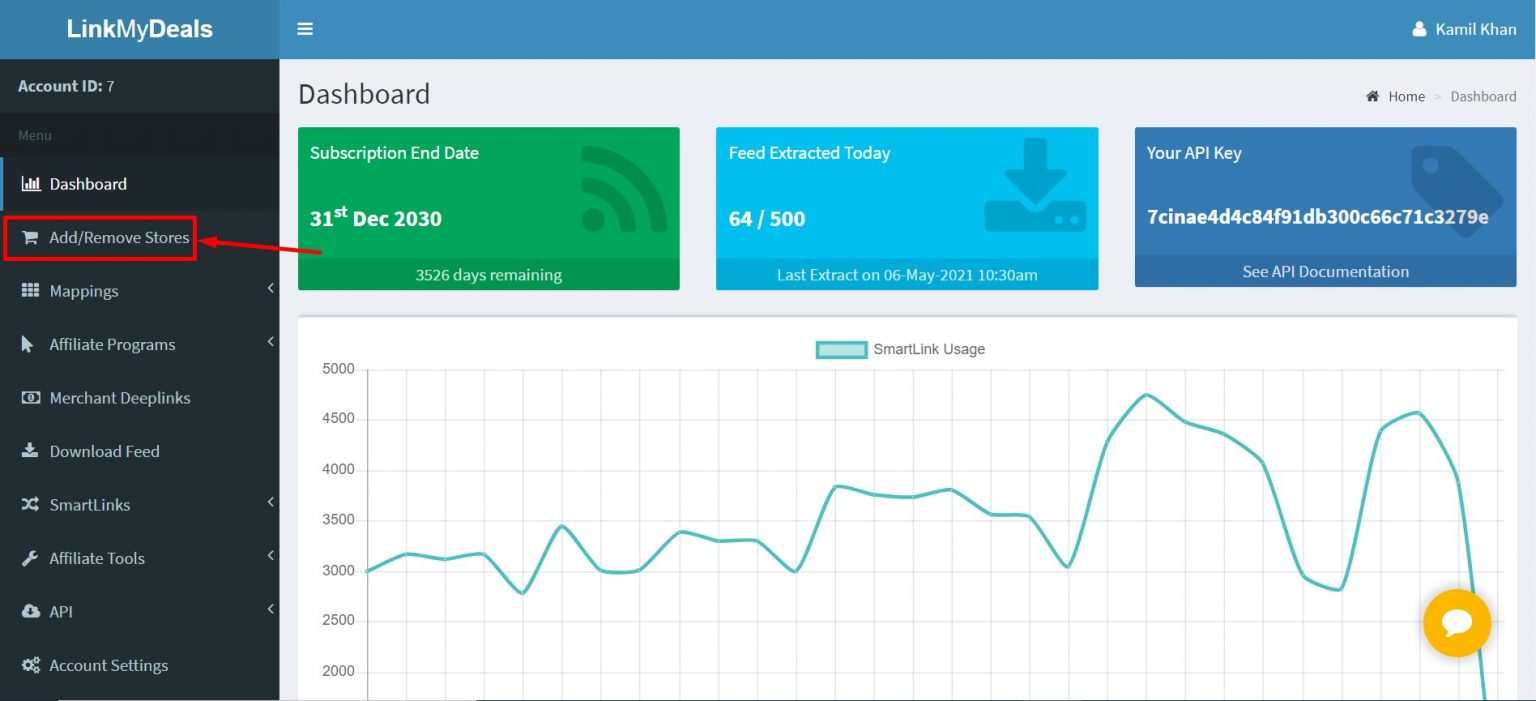Go to Account Settings in the sidebar
This screenshot has height=701, width=1536.
pyautogui.click(x=108, y=665)
